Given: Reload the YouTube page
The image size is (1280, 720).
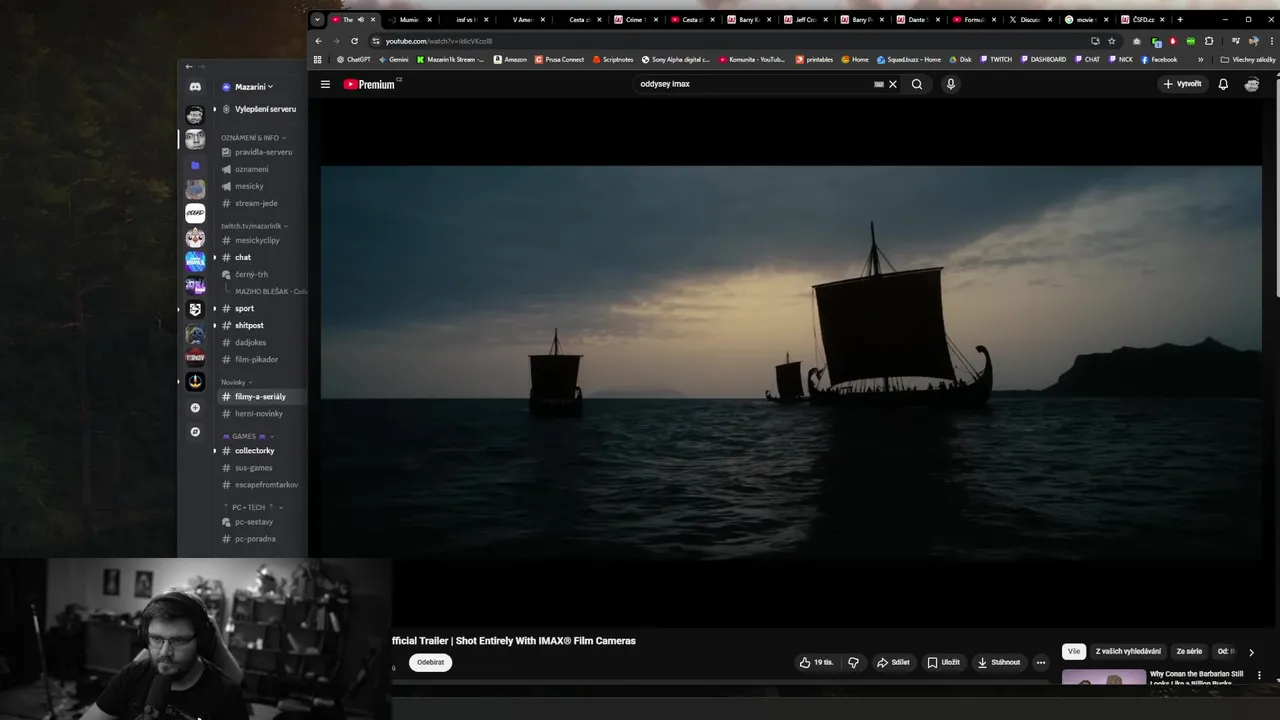Looking at the screenshot, I should (354, 41).
